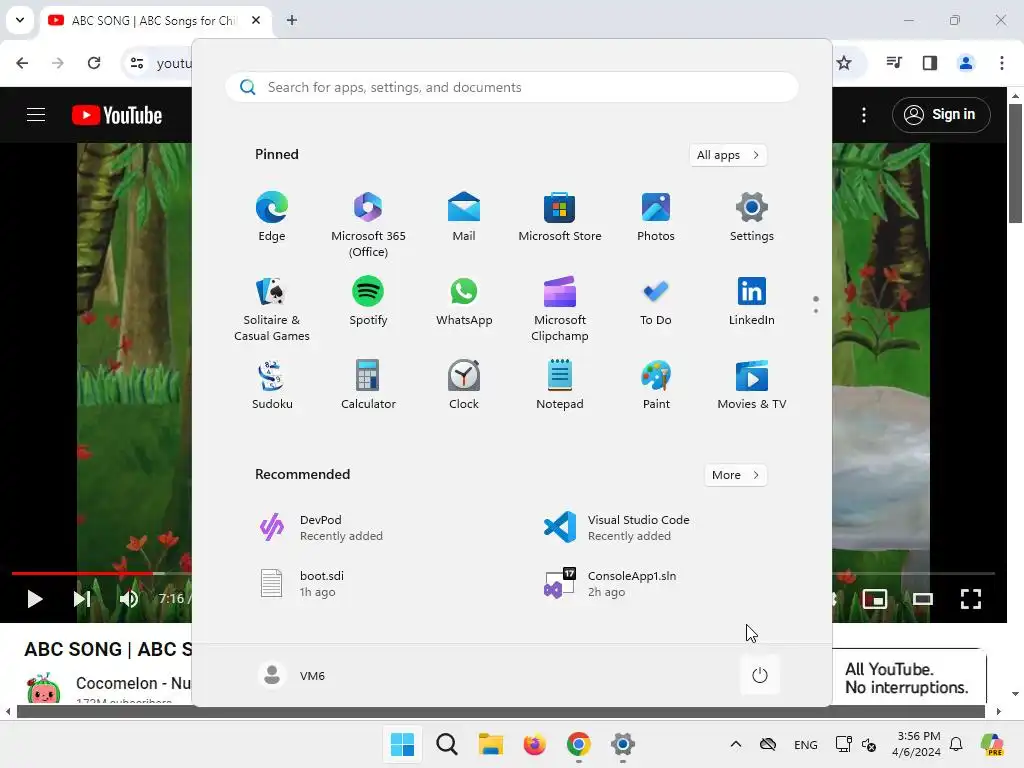The height and width of the screenshot is (768, 1024).
Task: Show More recommended items
Action: [x=735, y=475]
